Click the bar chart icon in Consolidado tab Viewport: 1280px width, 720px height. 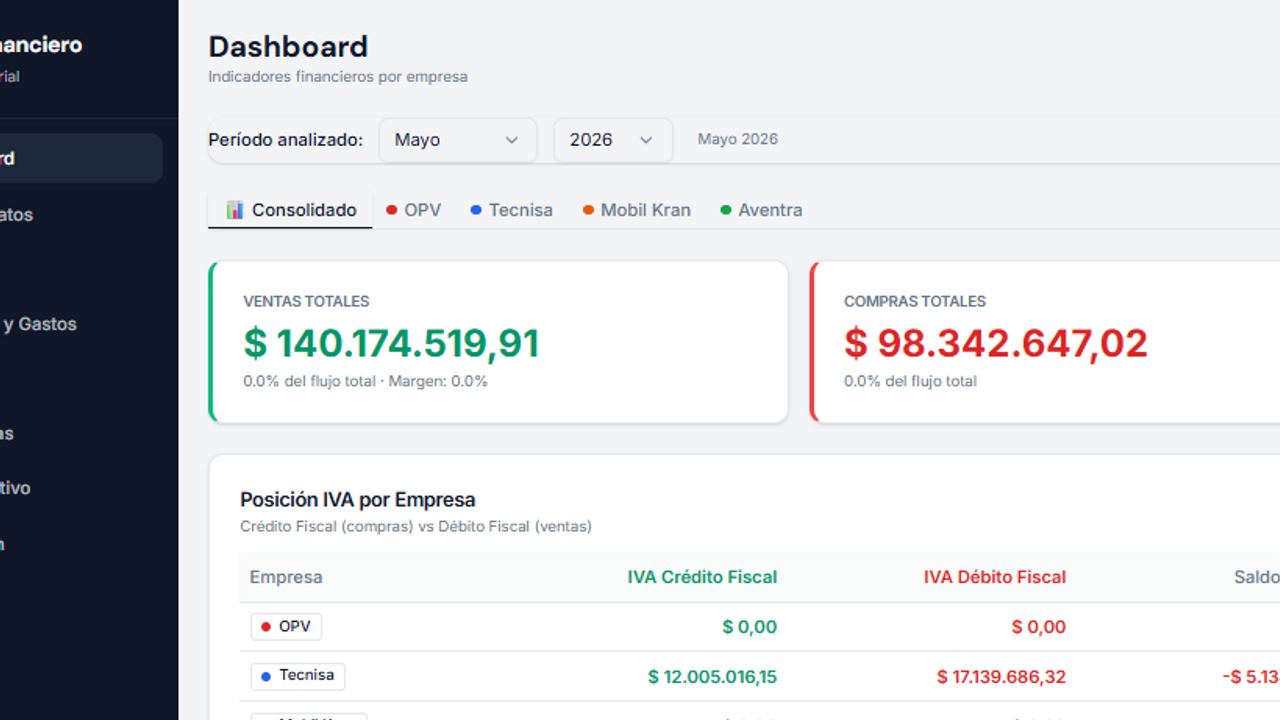(x=235, y=210)
